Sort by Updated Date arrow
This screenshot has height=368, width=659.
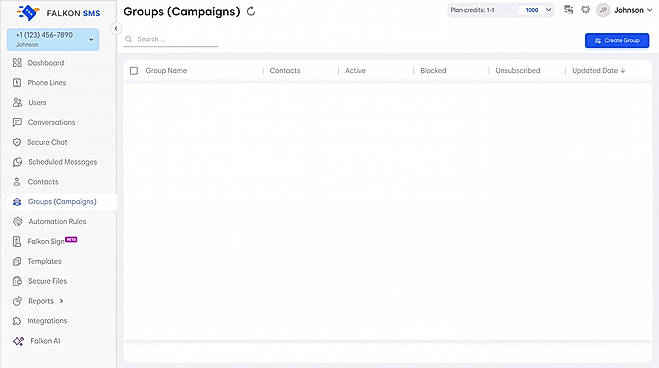[623, 71]
